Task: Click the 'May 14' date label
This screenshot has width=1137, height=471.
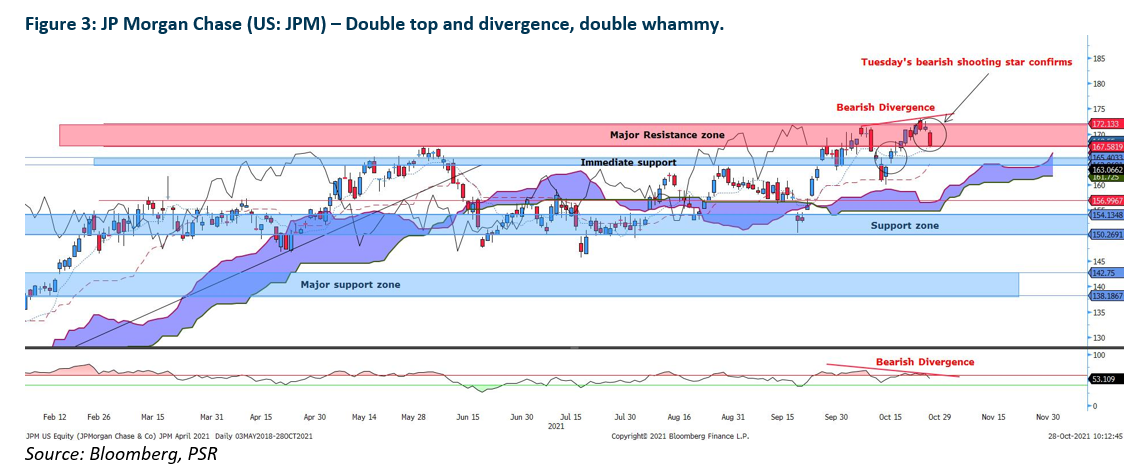Action: click(364, 418)
